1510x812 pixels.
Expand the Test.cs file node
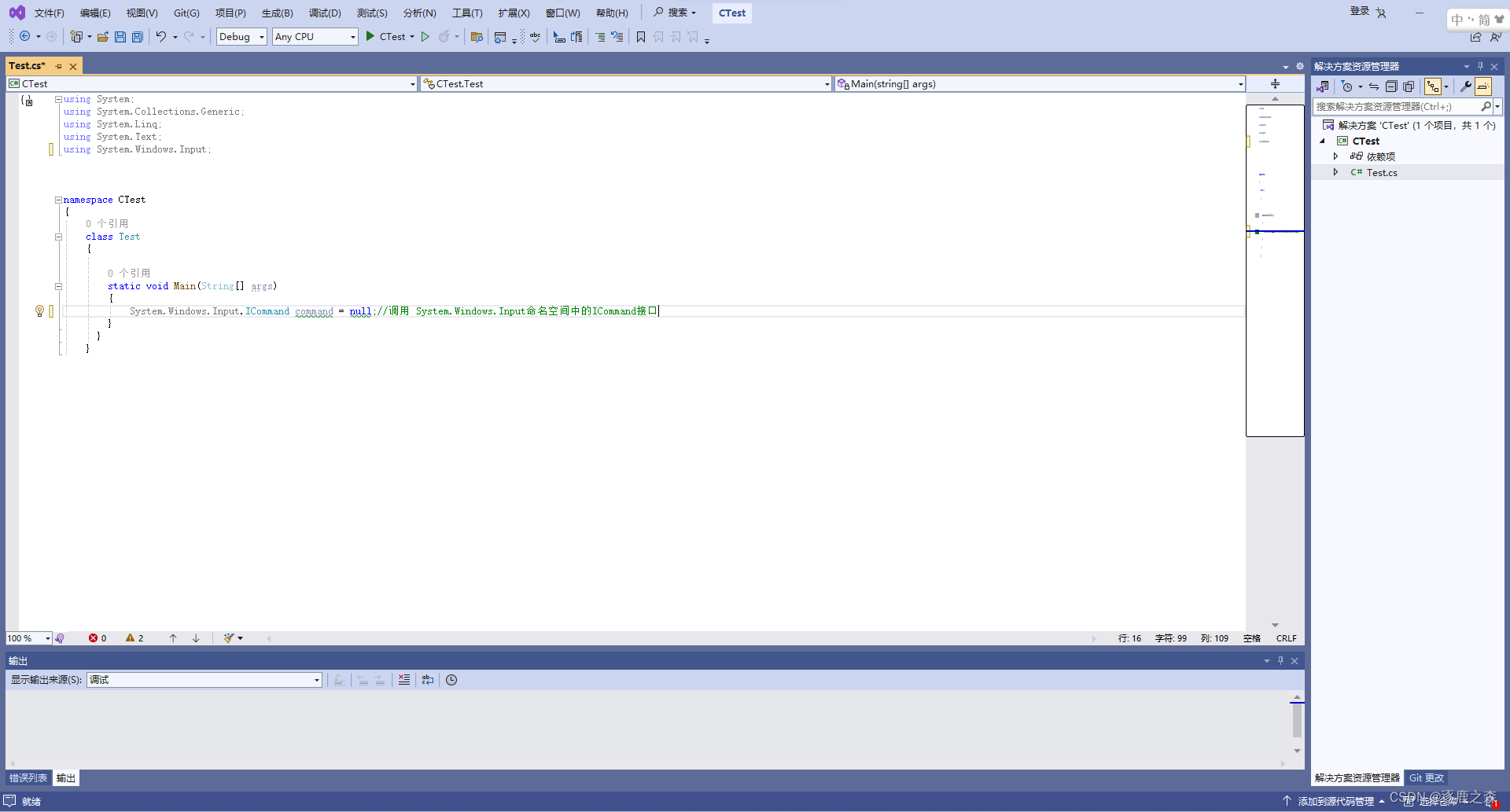[x=1335, y=172]
